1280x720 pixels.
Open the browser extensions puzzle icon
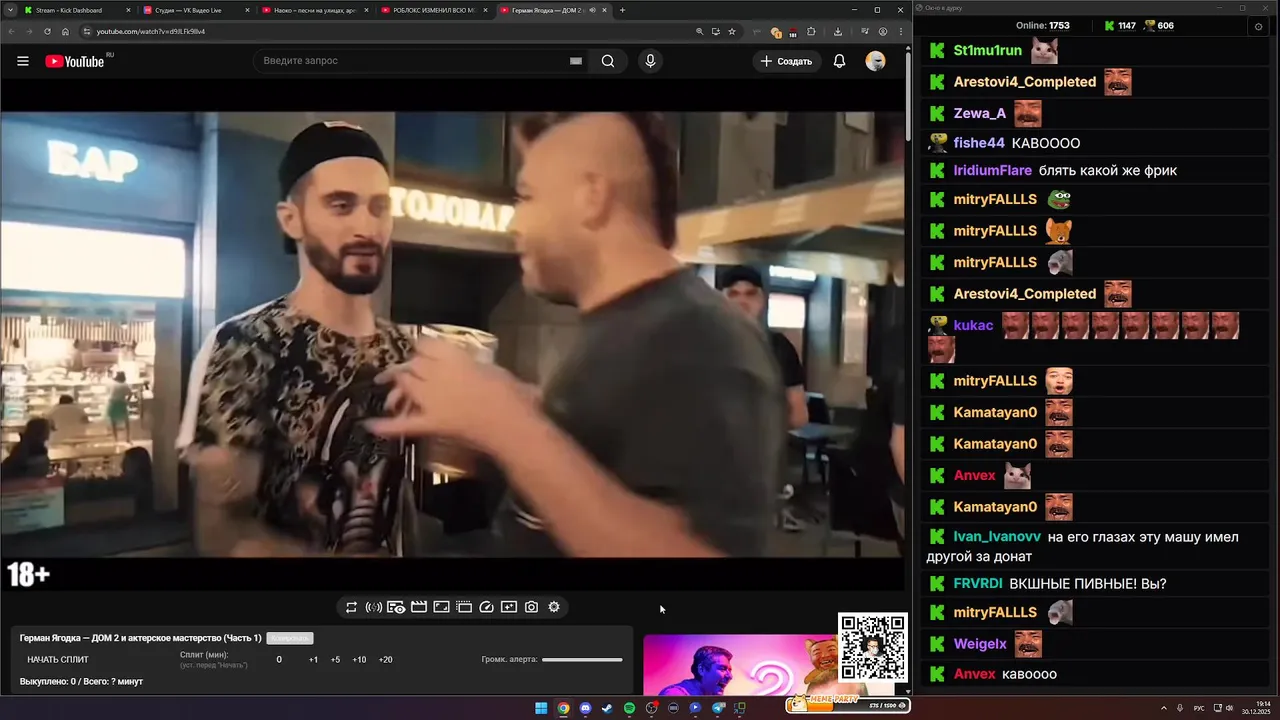811,31
